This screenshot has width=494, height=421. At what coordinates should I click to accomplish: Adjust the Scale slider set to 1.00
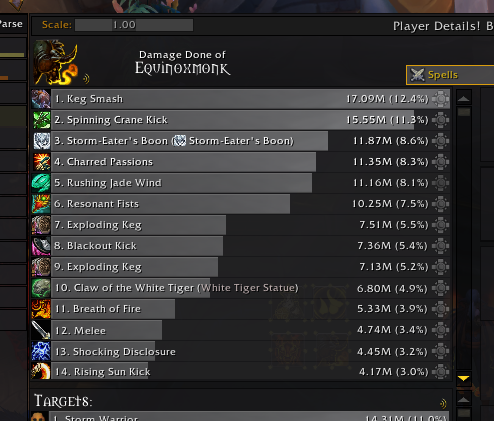[x=134, y=25]
